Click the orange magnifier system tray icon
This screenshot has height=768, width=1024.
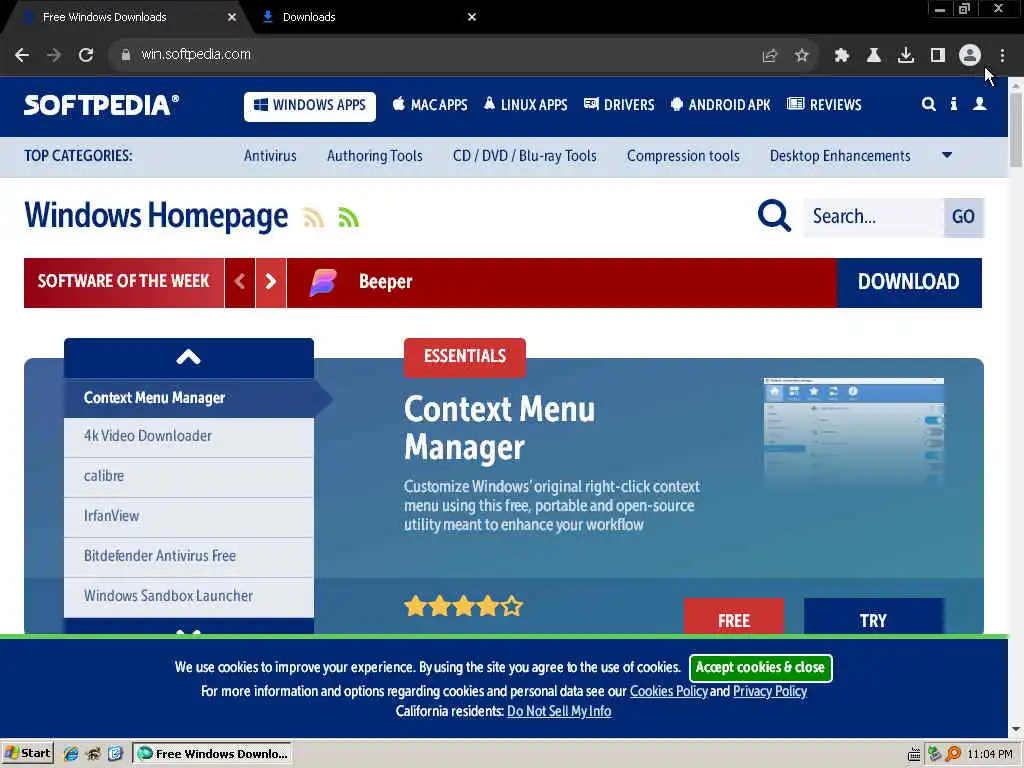pos(953,754)
